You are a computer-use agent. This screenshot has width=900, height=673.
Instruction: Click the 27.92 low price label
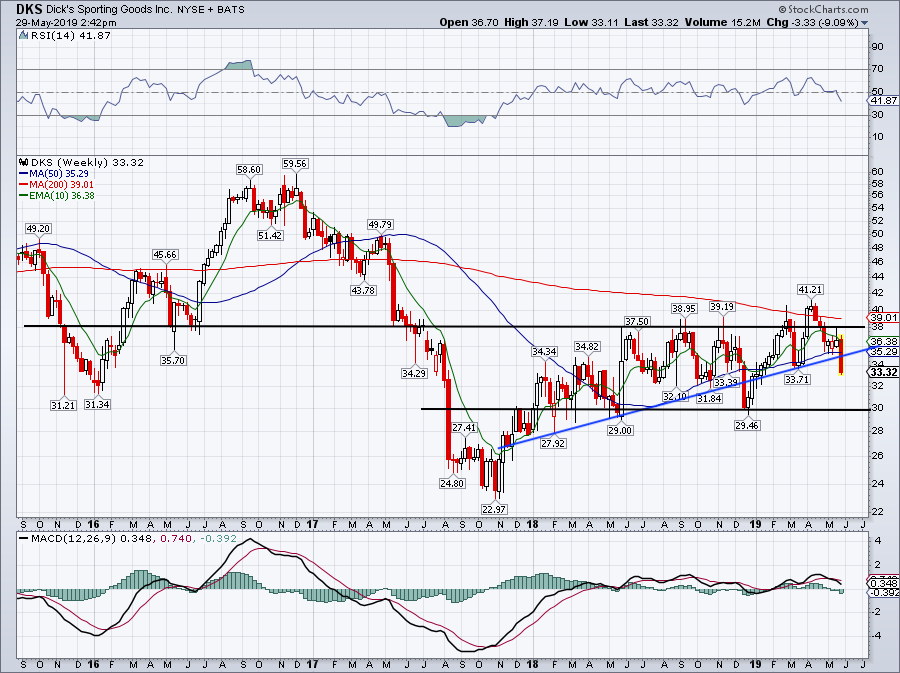[553, 443]
